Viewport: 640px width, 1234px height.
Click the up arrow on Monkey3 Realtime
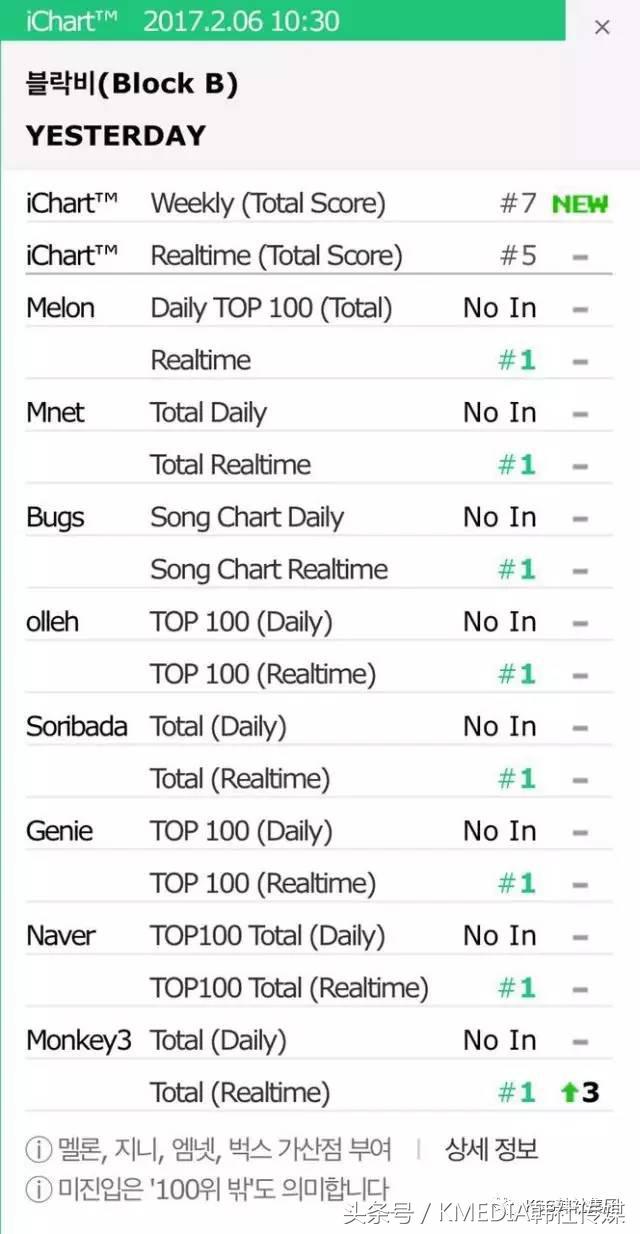tap(568, 1093)
